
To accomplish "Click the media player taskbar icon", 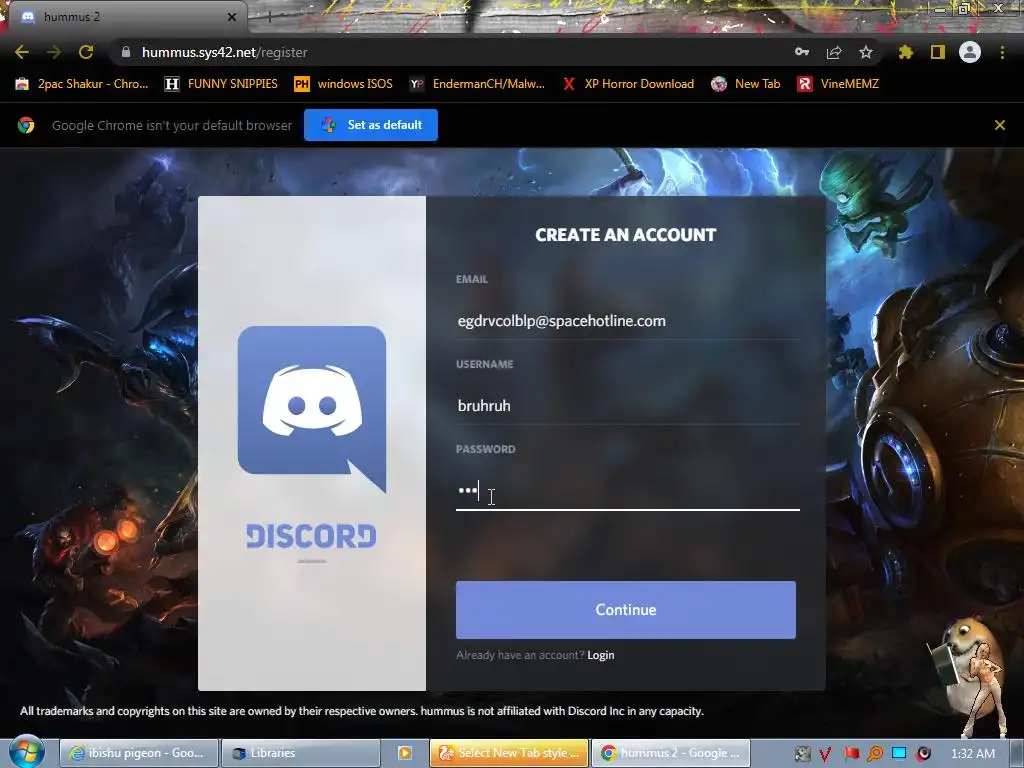I will pos(405,753).
